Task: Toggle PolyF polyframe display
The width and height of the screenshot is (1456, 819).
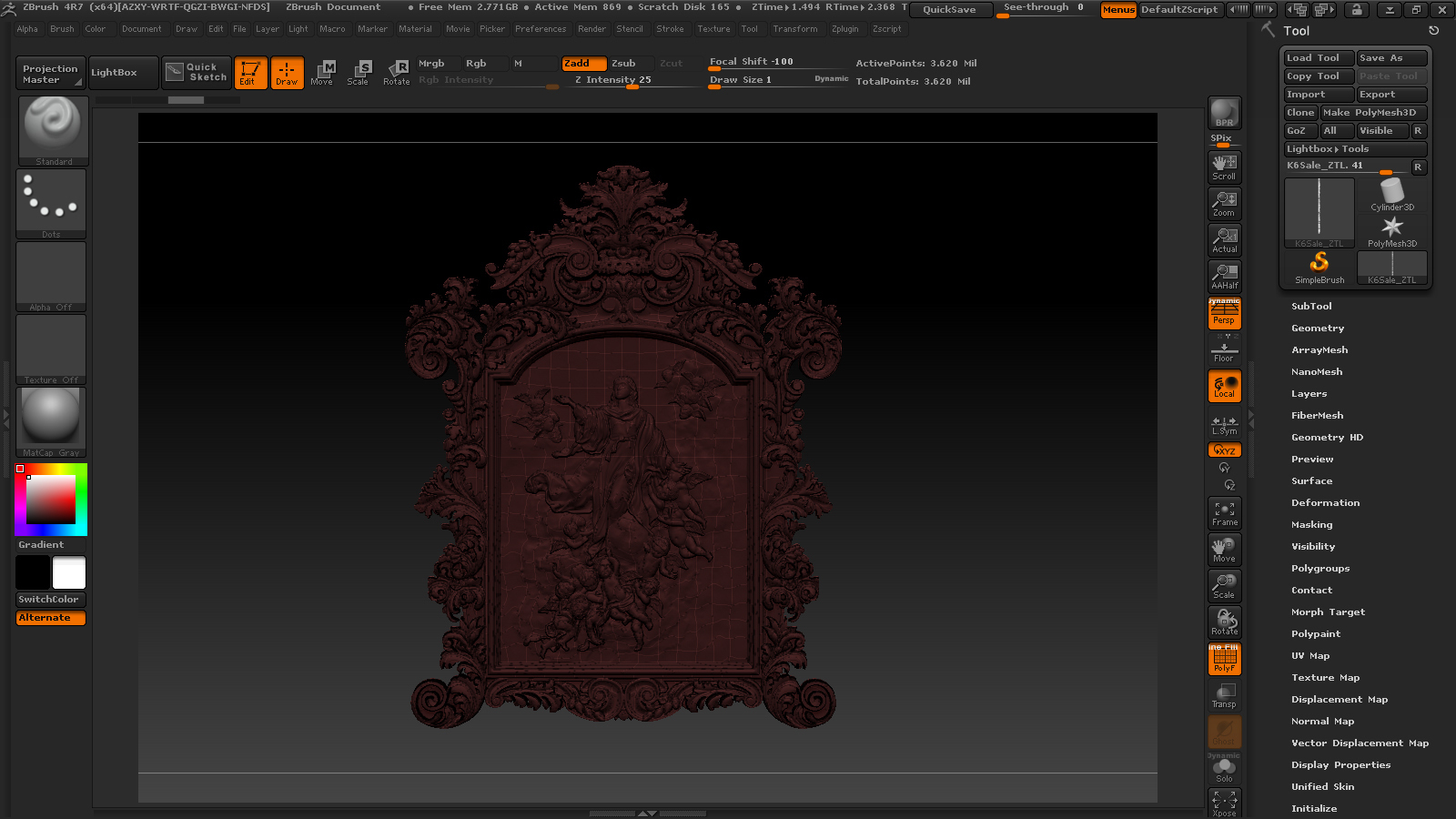Action: pos(1224,659)
